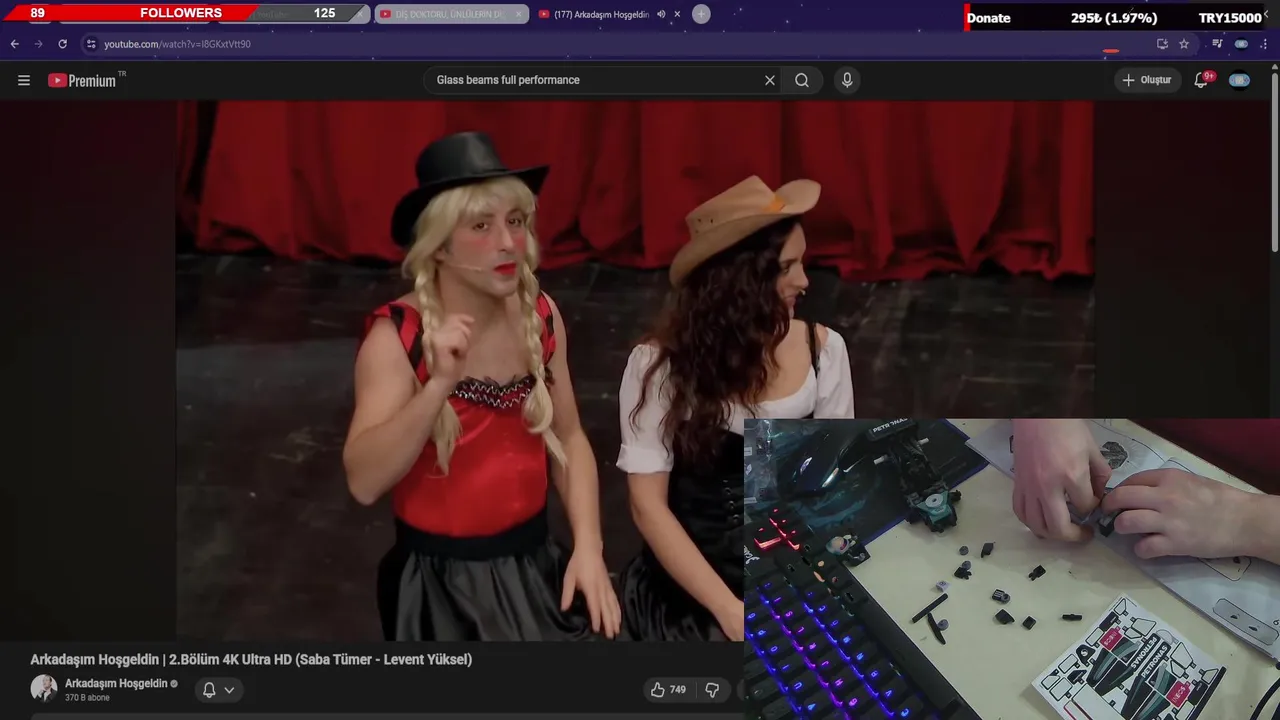
Task: Open the YouTube guide hamburger menu
Action: point(24,80)
